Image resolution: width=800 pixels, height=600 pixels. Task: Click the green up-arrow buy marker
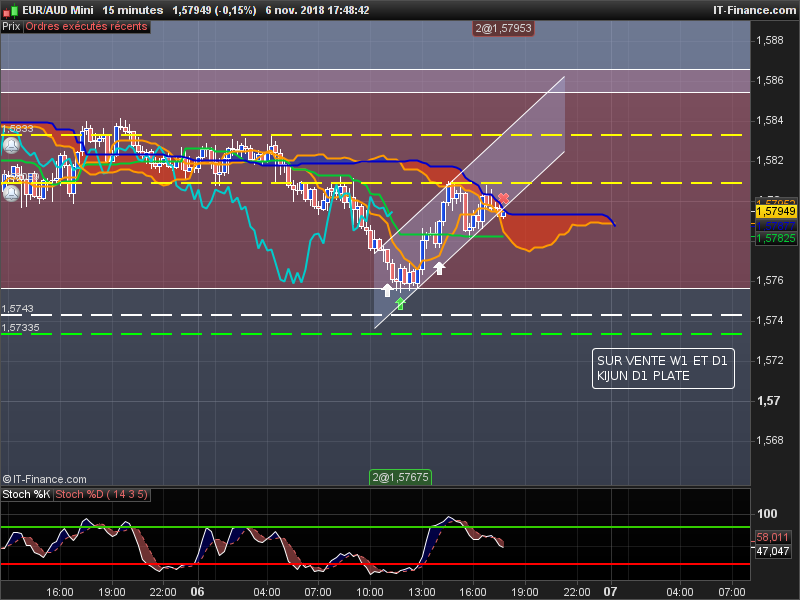click(x=401, y=304)
